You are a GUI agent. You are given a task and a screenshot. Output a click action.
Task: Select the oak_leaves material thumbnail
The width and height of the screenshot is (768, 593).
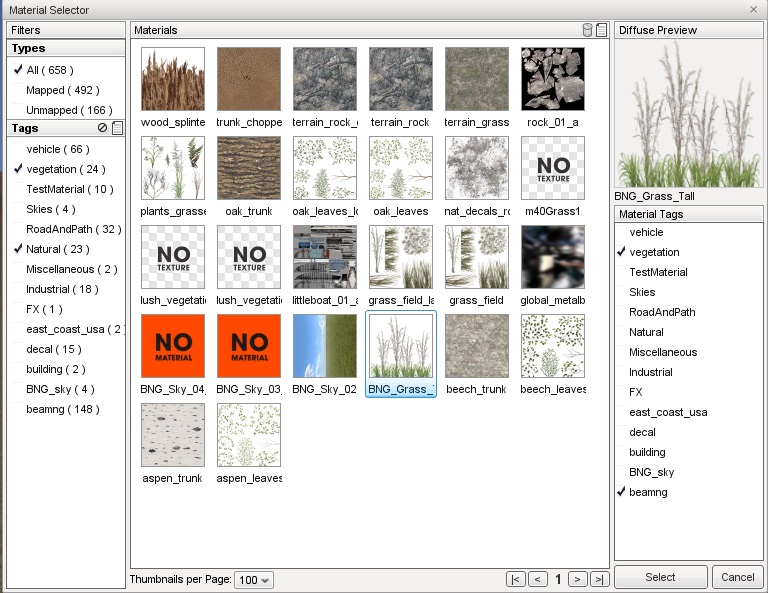401,168
